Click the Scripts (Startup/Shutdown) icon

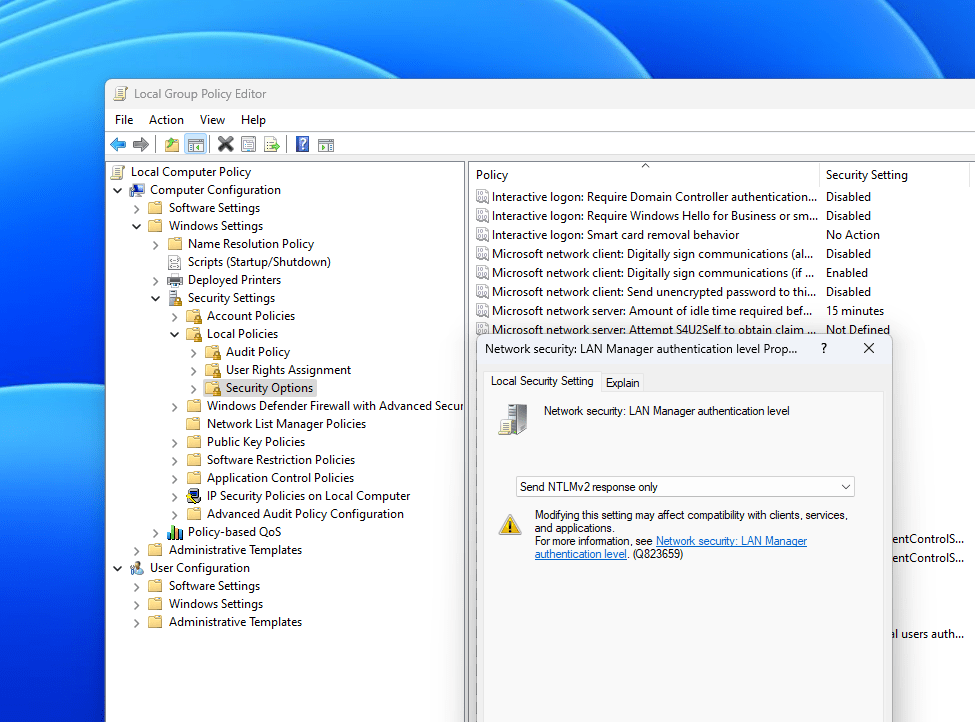click(175, 262)
